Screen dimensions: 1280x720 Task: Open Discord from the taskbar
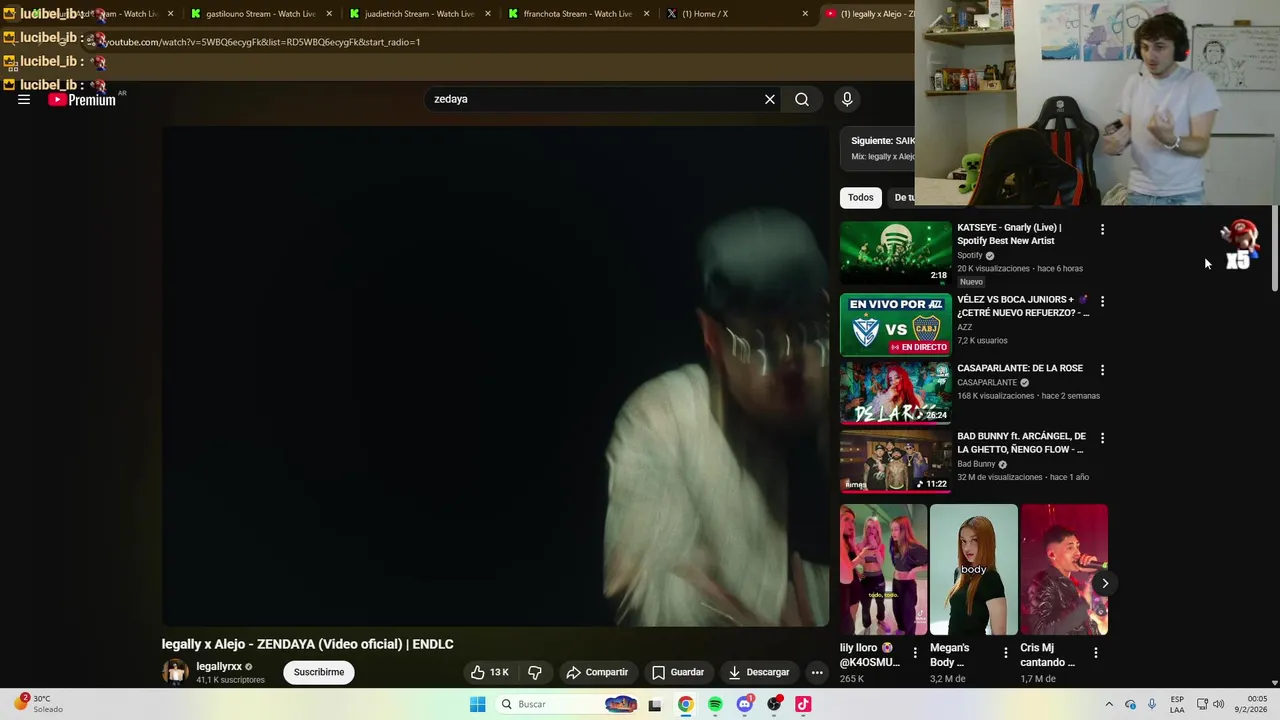744,704
